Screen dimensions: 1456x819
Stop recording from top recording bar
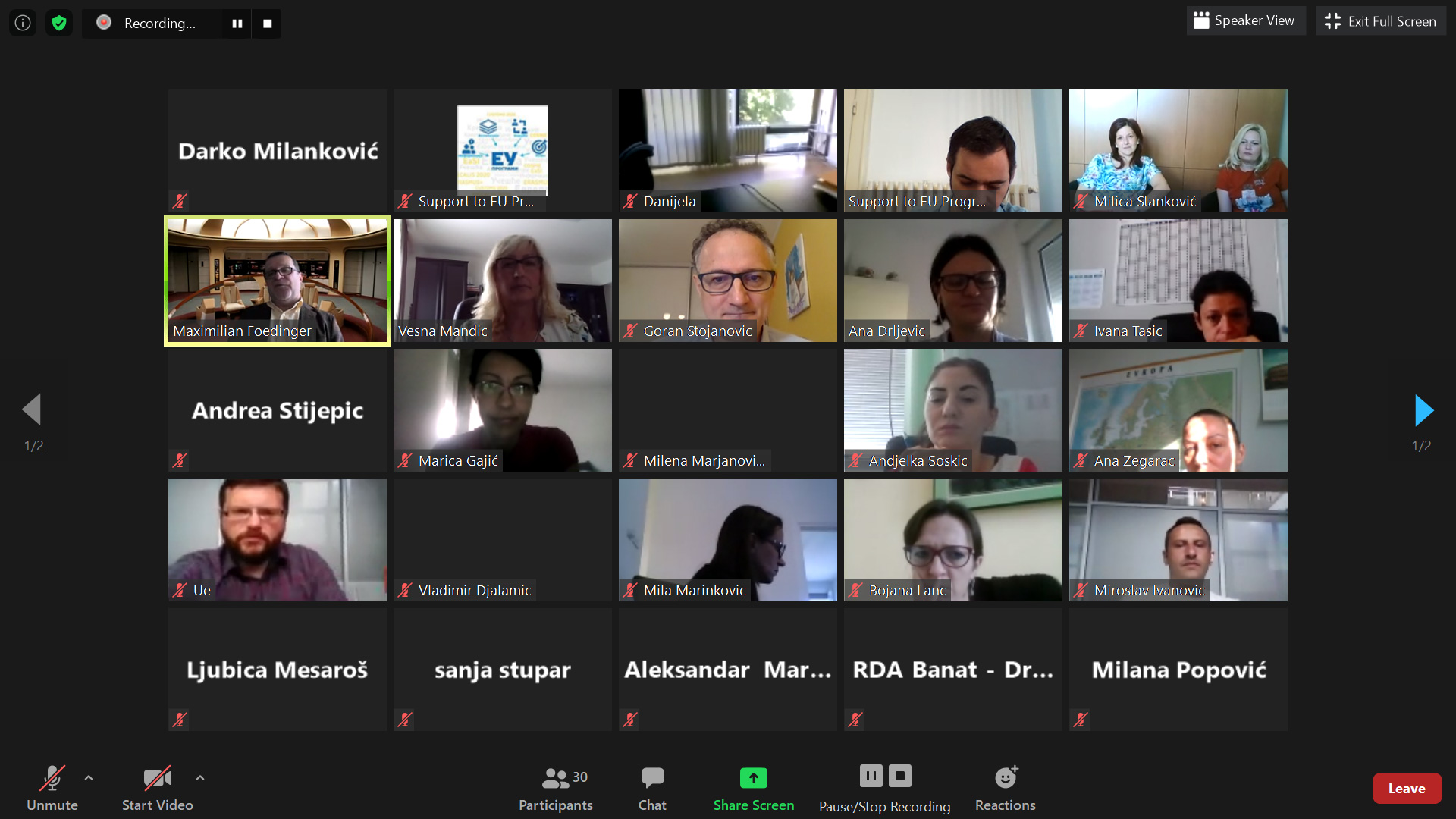[x=267, y=24]
